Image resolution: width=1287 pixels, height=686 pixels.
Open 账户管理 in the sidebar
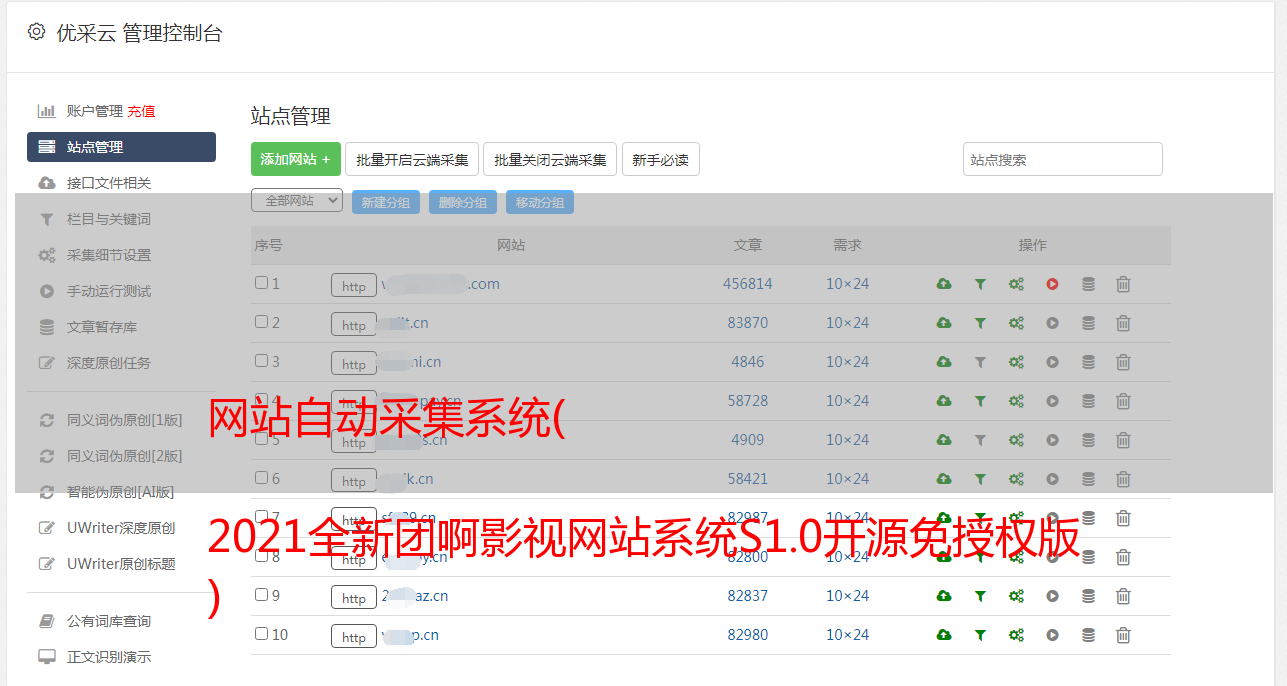tap(94, 111)
